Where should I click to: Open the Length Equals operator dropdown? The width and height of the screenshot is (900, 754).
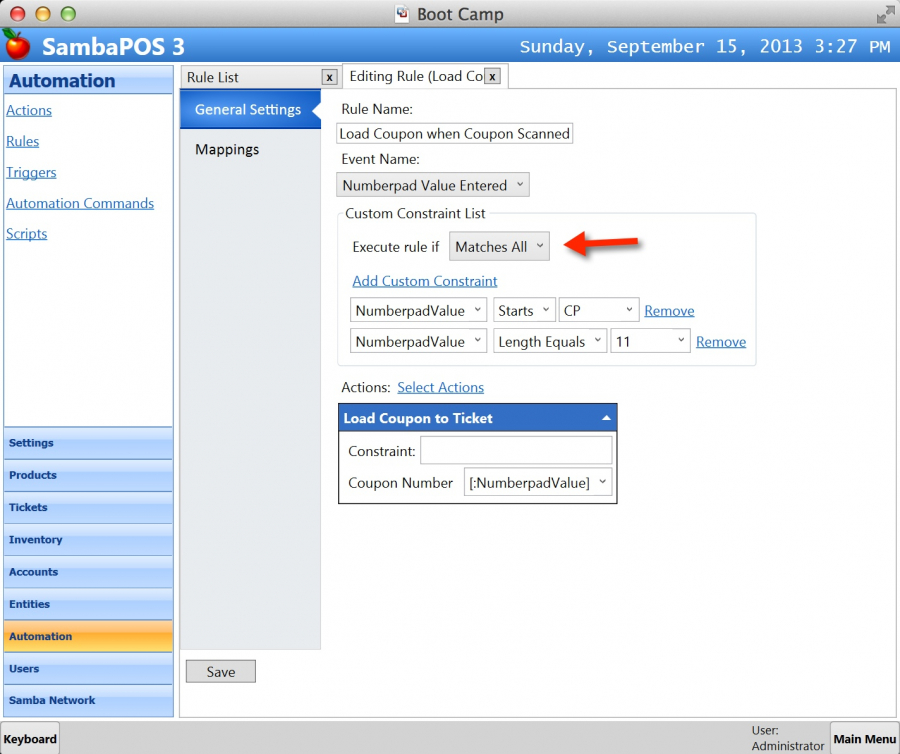click(550, 342)
